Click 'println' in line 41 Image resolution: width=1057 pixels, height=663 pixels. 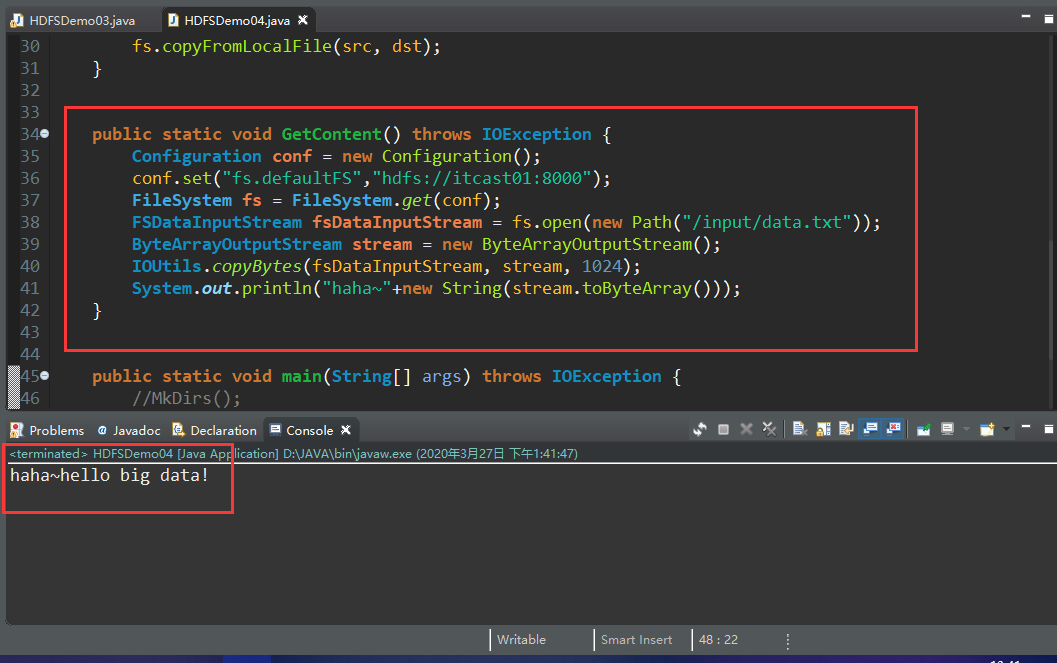[x=276, y=288]
